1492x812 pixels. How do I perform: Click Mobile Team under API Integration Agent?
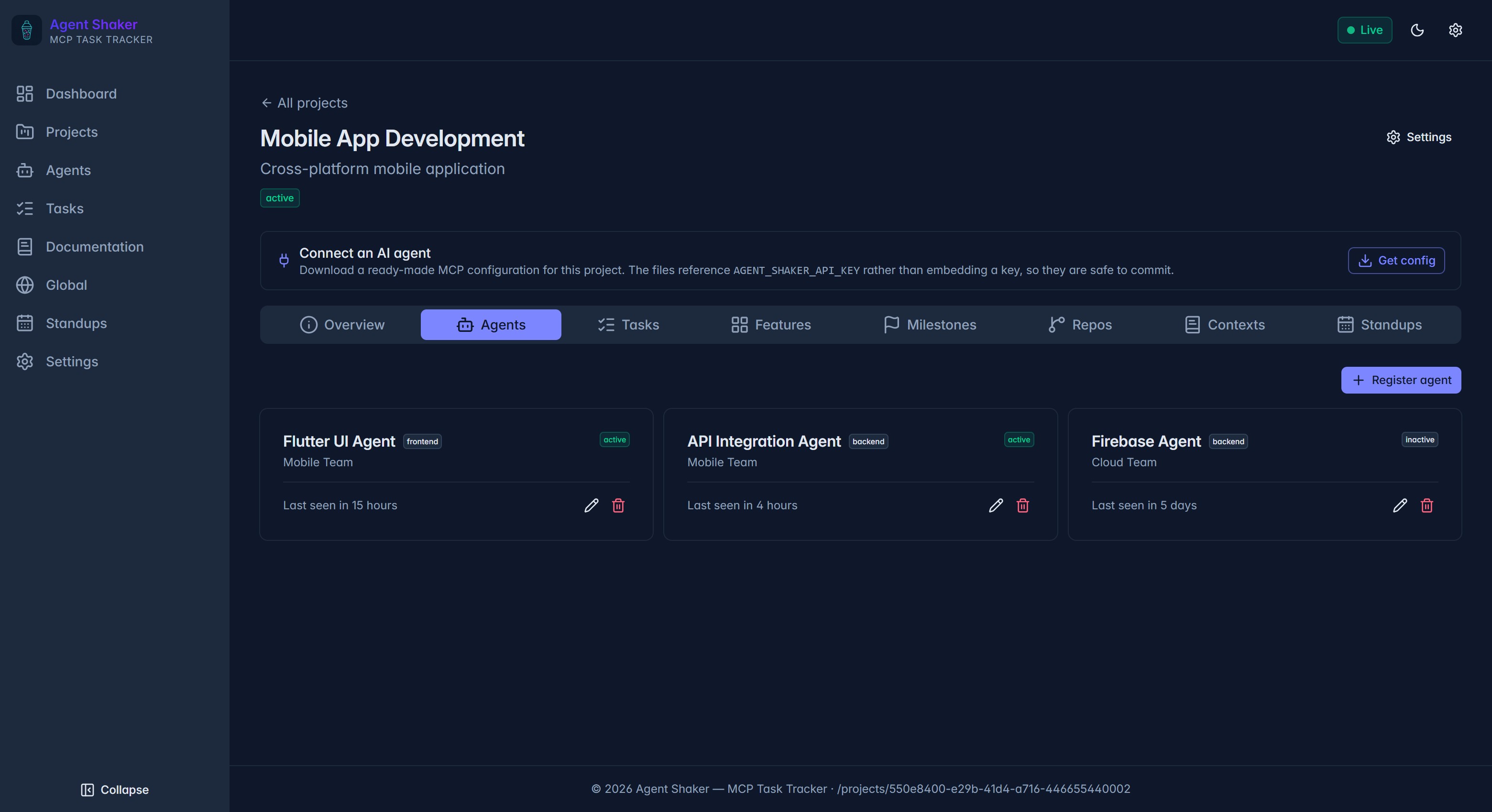point(722,463)
